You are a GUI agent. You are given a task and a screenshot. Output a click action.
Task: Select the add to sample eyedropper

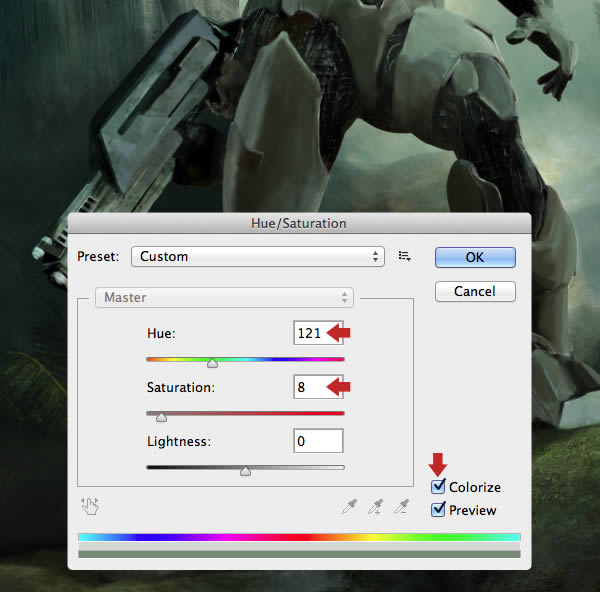(x=376, y=507)
